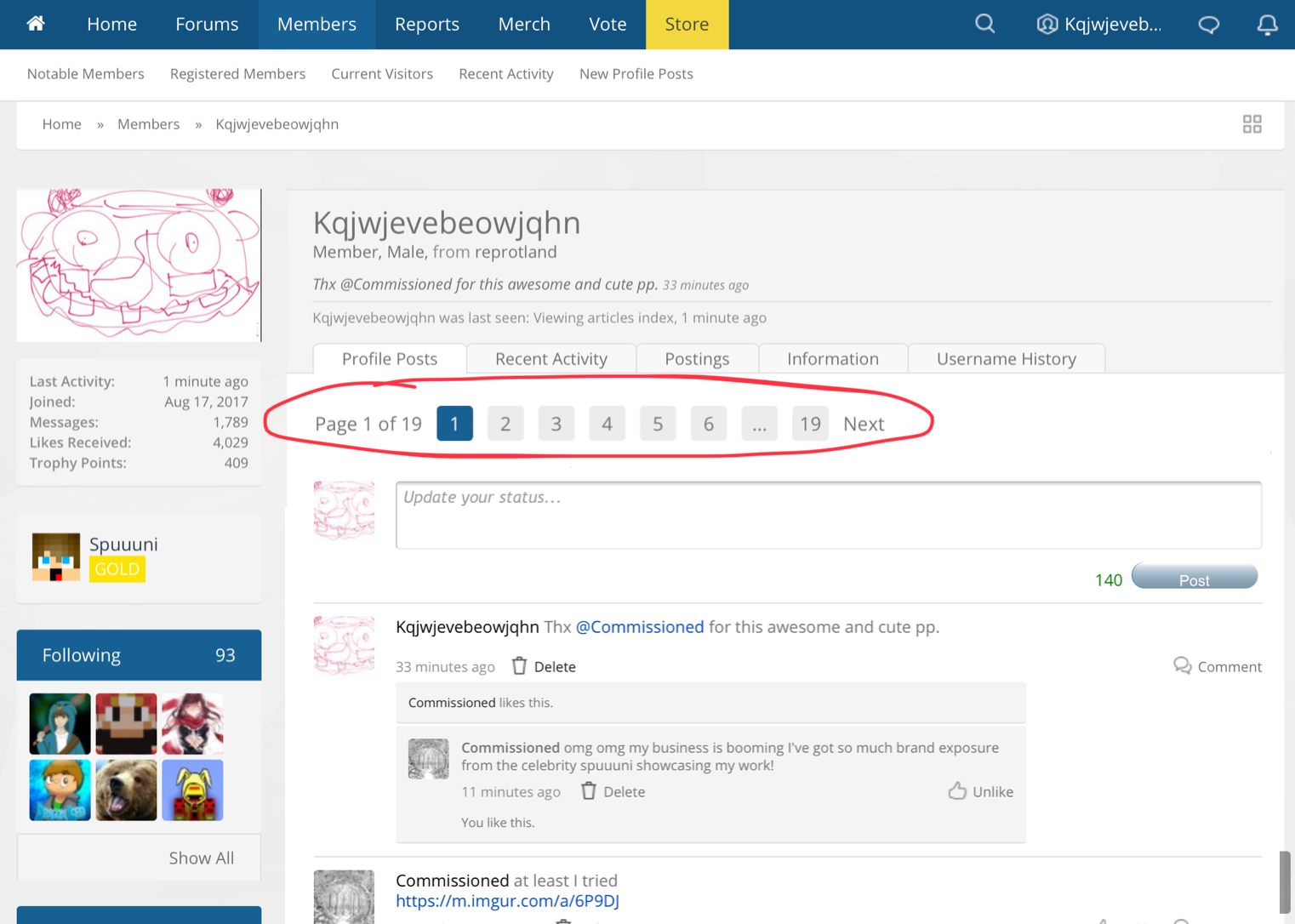Open New Profile Posts in the sub-navigation

click(636, 74)
